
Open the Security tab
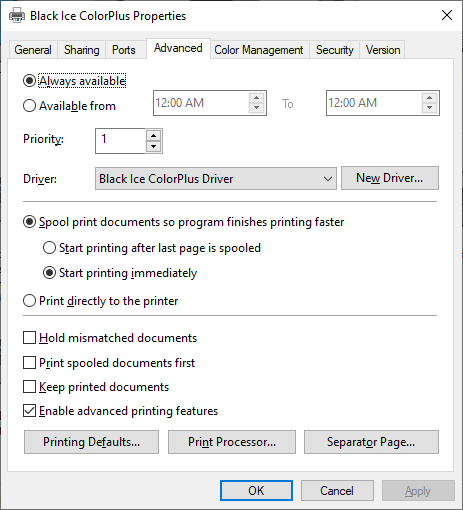(x=334, y=50)
